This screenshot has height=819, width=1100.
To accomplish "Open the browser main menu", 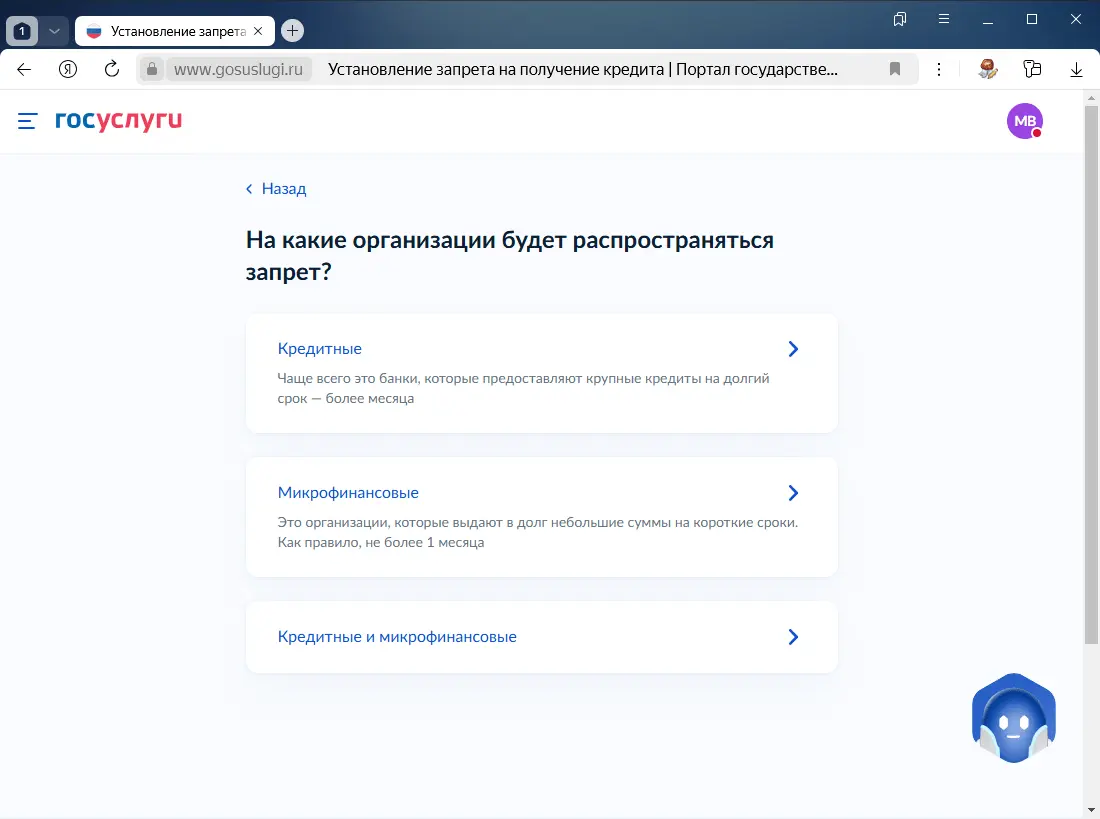I will coord(944,19).
